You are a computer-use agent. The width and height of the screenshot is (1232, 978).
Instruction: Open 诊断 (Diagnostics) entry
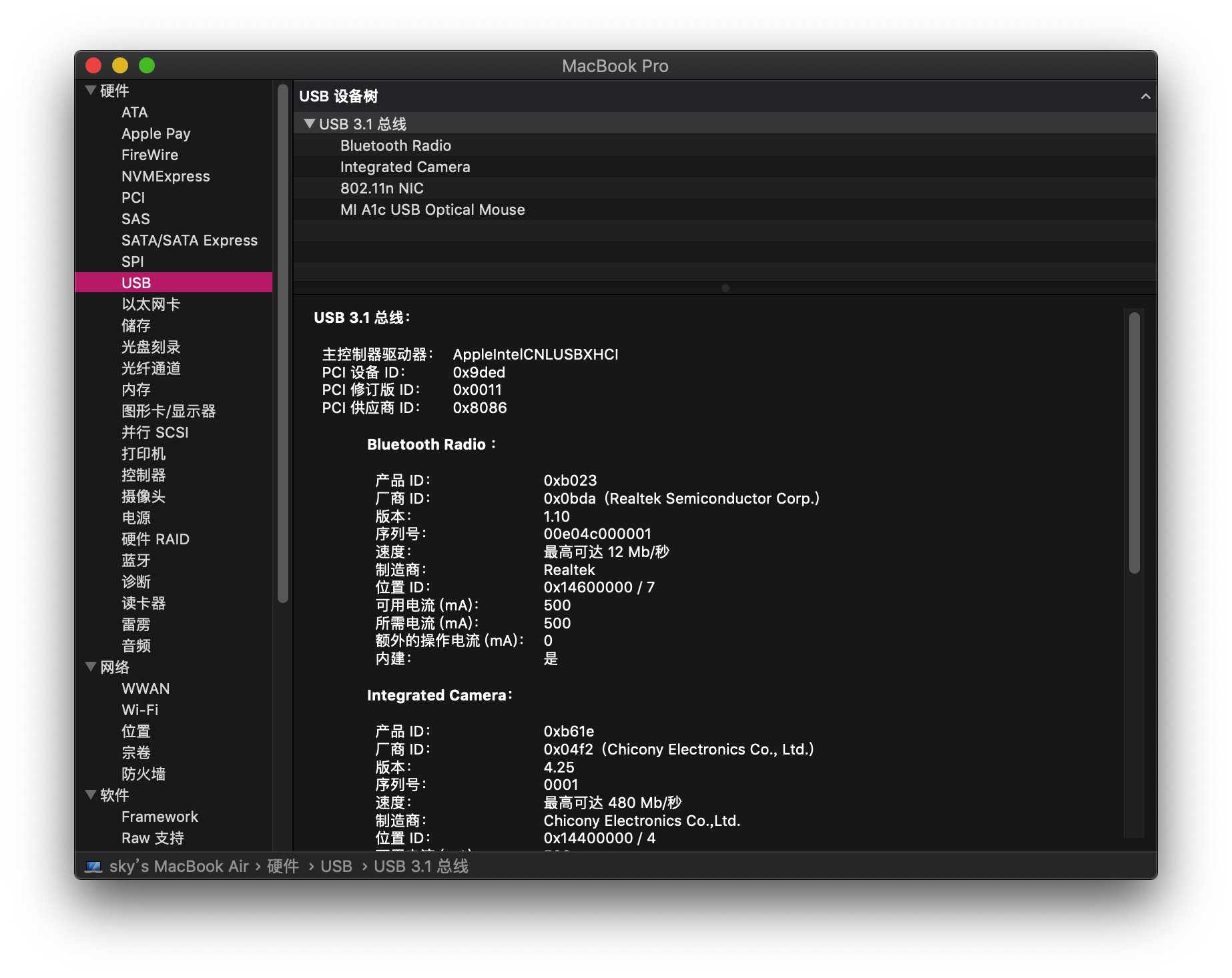point(136,582)
